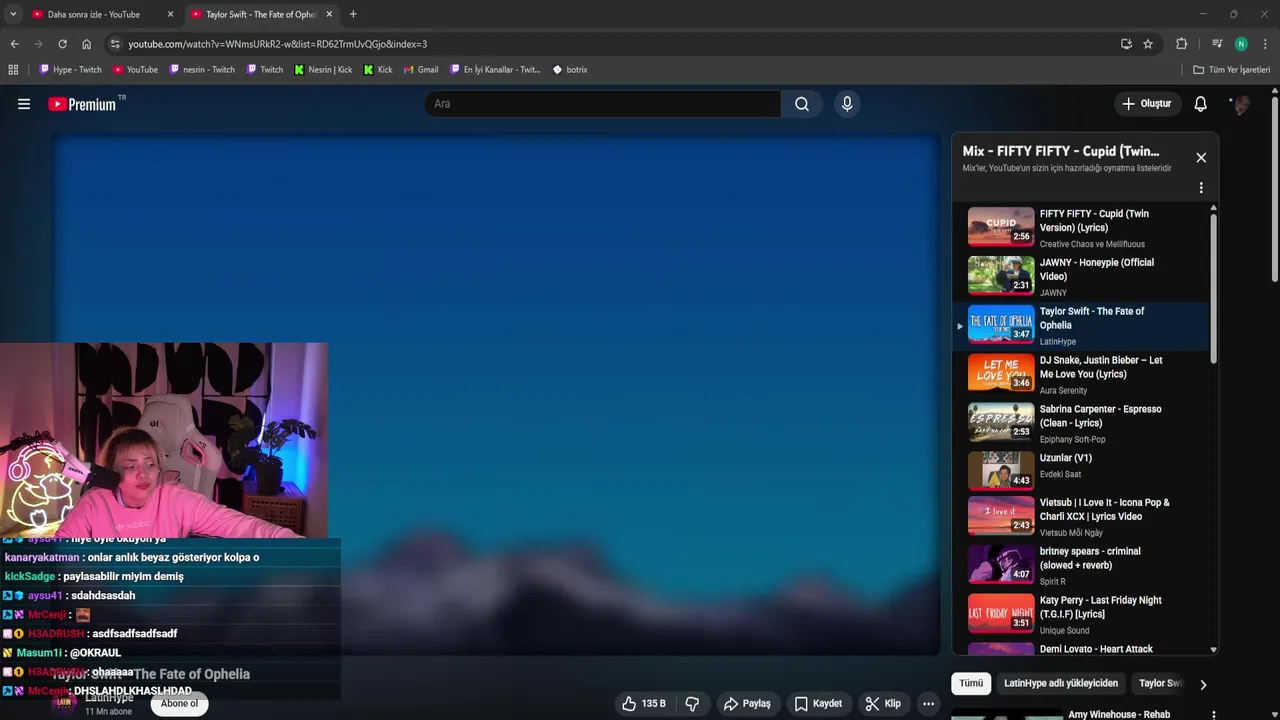Select LatinHype adlı yükleyiciden chip

pyautogui.click(x=1061, y=684)
